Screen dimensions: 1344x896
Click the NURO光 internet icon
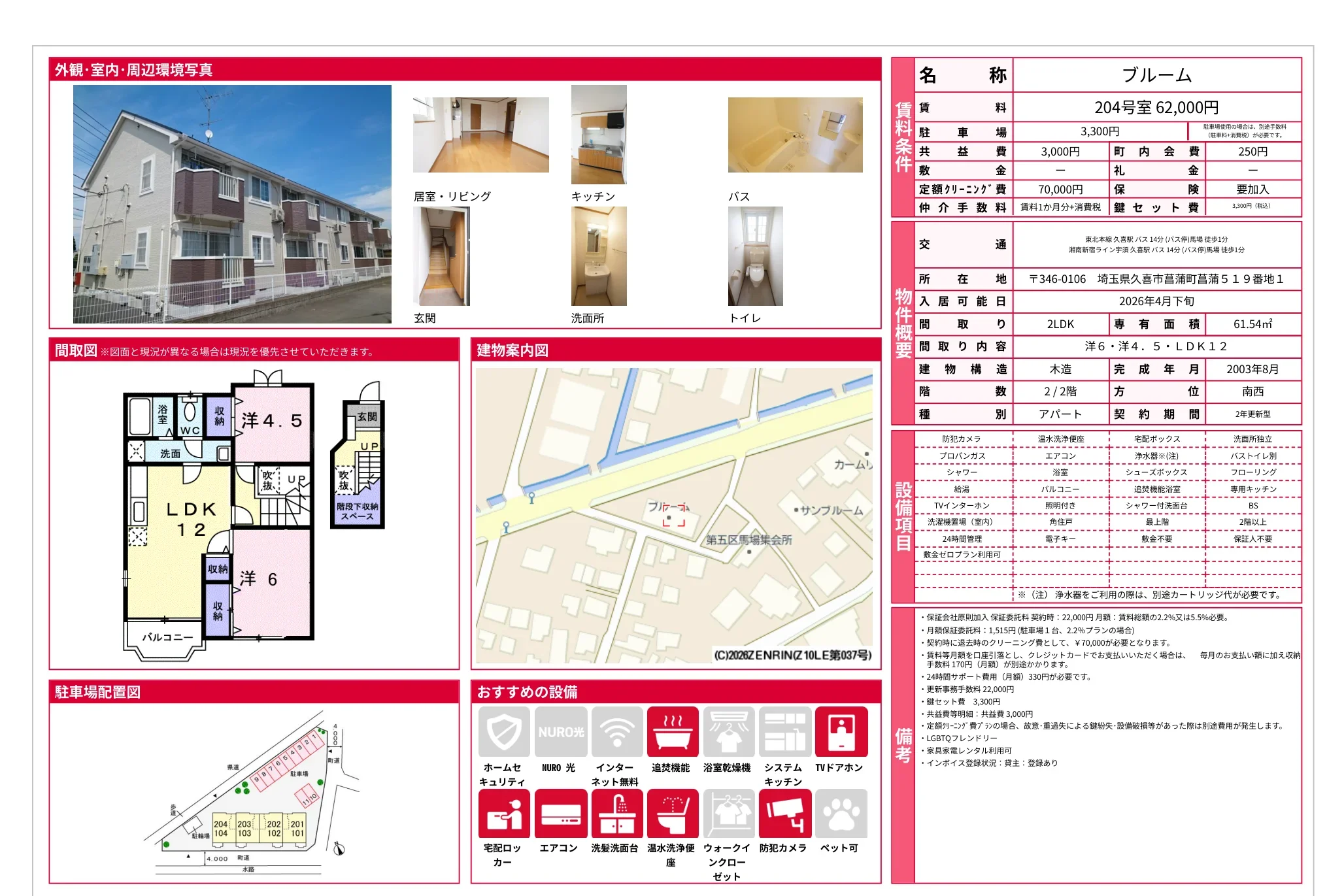click(560, 732)
